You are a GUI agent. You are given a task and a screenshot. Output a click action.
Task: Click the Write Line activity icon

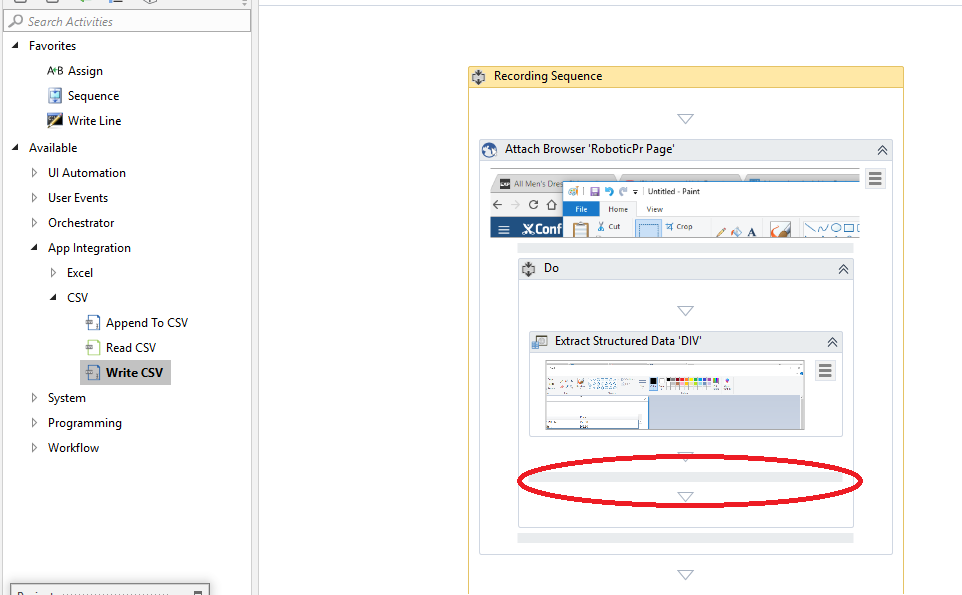[x=55, y=121]
